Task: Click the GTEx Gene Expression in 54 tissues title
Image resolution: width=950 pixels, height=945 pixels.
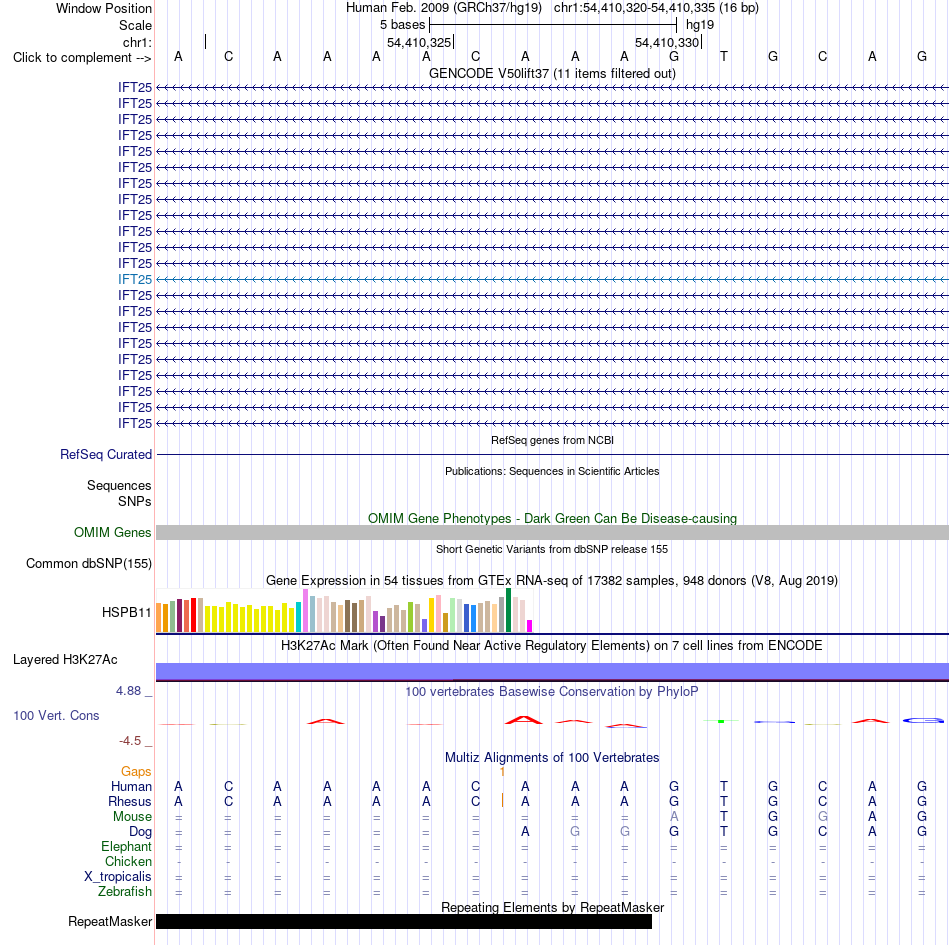Action: click(x=552, y=580)
